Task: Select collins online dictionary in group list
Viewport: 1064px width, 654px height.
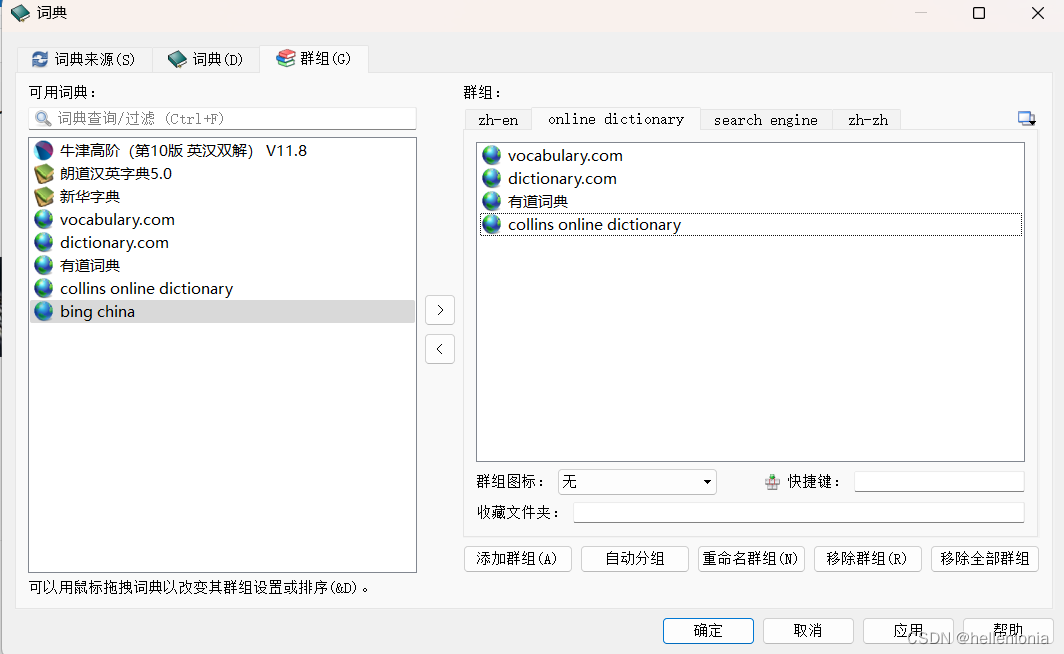Action: [x=750, y=225]
